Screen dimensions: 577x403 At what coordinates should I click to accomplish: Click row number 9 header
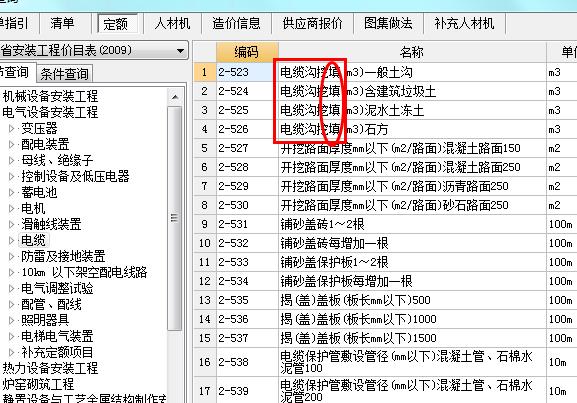point(205,225)
